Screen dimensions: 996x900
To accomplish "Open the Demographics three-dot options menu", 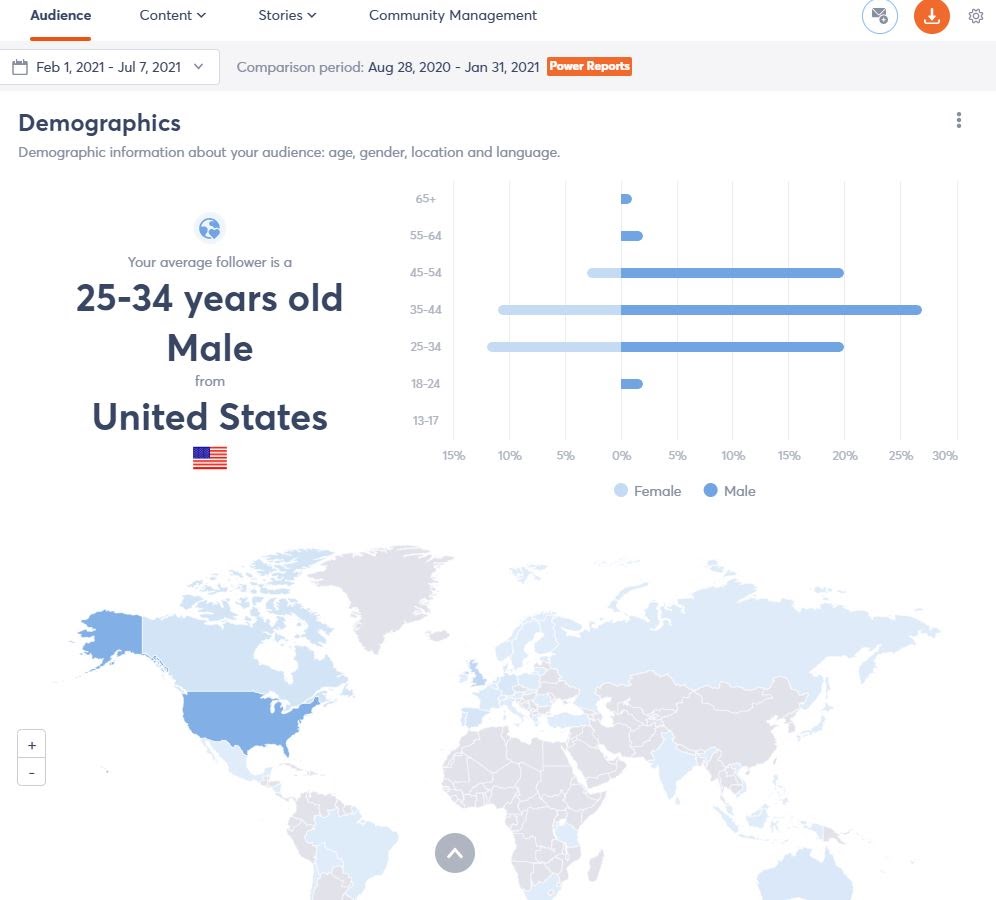I will [959, 120].
